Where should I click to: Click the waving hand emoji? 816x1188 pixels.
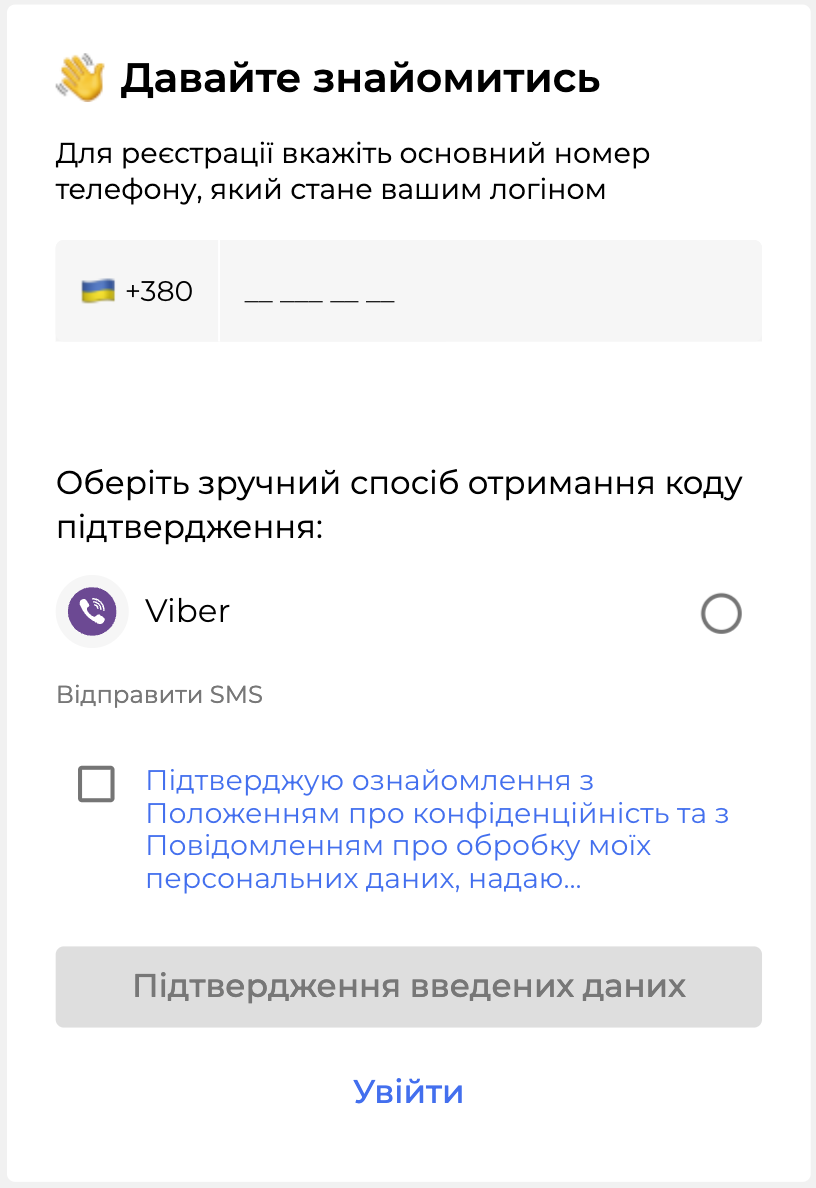(80, 77)
